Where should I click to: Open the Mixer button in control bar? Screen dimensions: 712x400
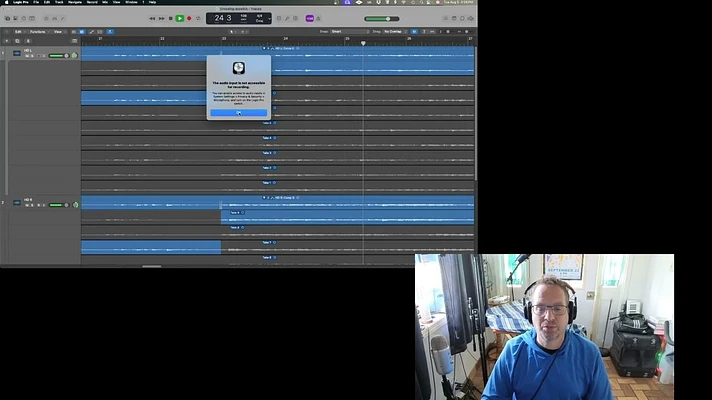tap(54, 19)
